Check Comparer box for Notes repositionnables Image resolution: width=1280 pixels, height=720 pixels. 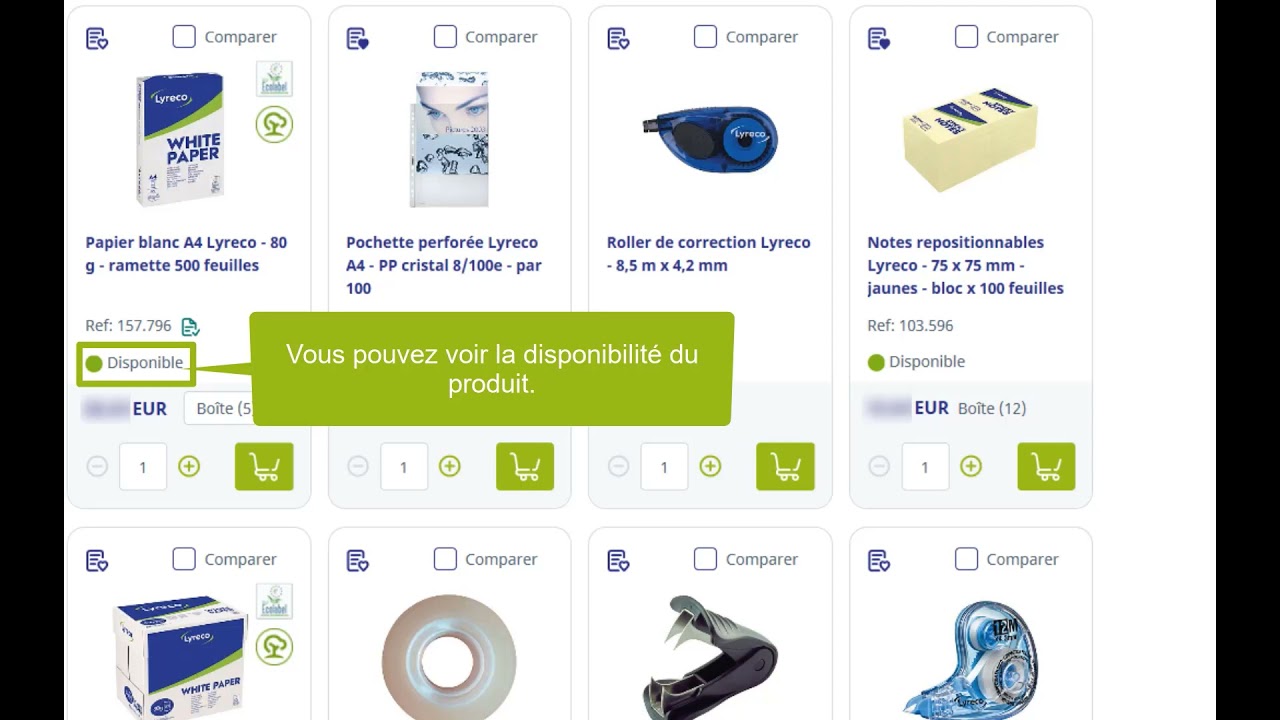point(966,37)
